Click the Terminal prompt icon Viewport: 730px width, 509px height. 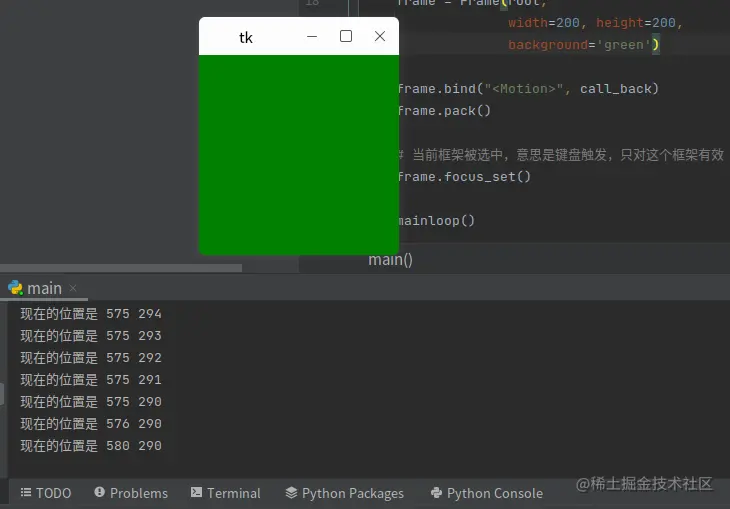(x=196, y=492)
